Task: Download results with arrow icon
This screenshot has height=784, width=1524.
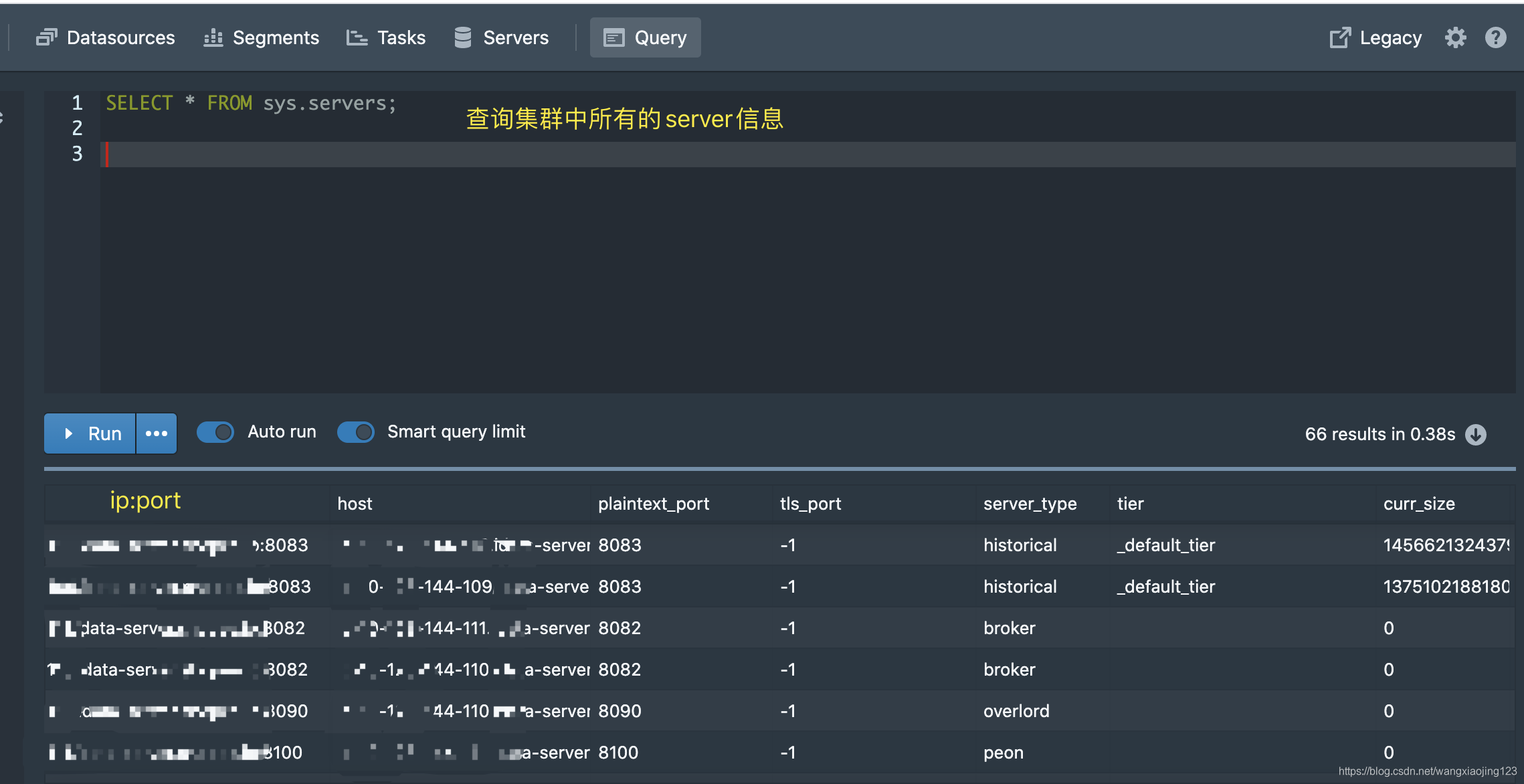Action: click(1476, 435)
